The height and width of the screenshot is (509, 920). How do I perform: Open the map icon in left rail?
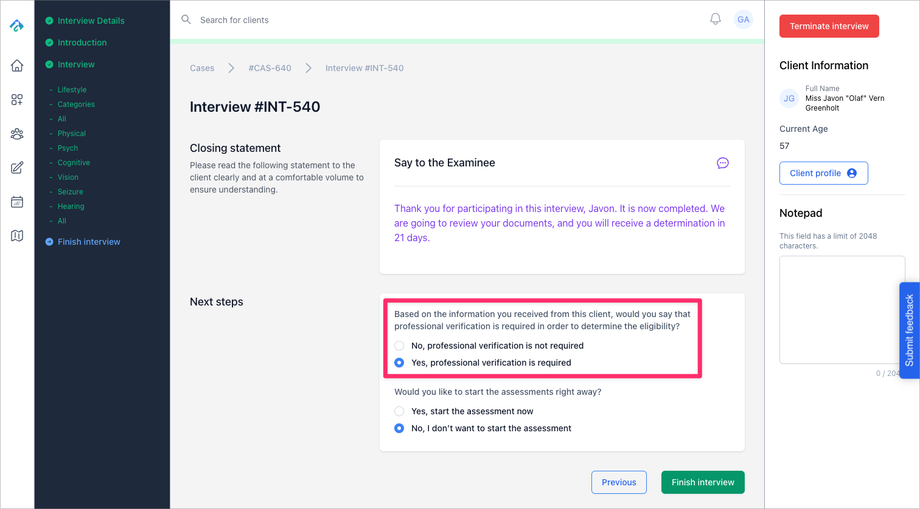(x=17, y=236)
